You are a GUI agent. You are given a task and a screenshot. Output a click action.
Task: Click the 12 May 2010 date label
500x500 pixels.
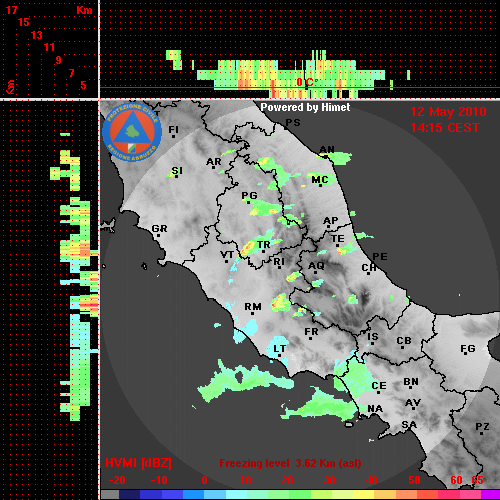click(448, 112)
